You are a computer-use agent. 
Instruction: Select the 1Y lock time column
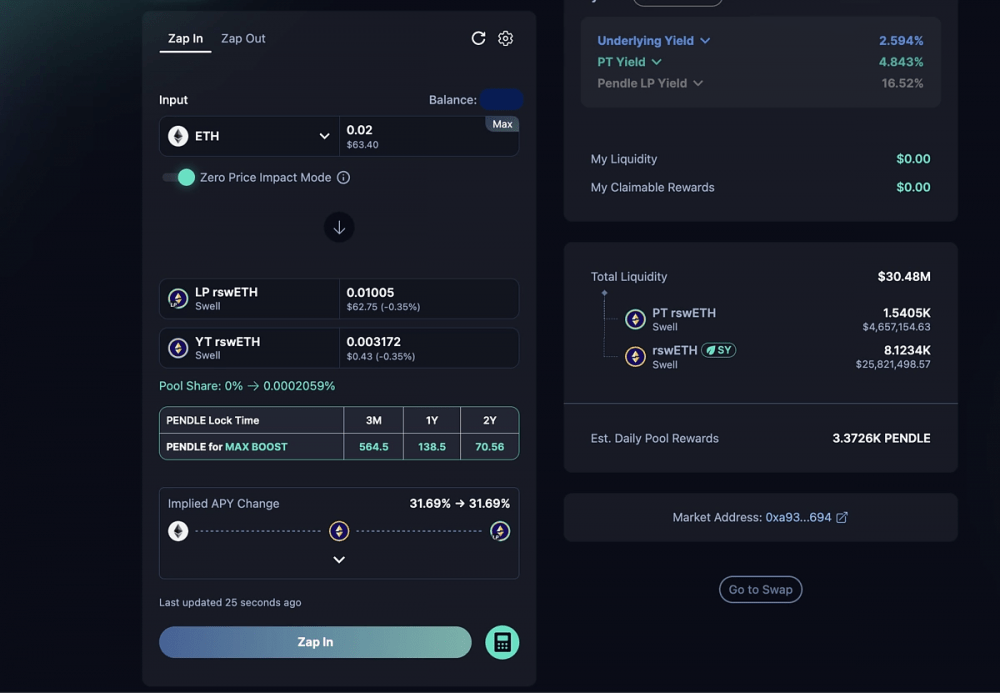pos(432,420)
